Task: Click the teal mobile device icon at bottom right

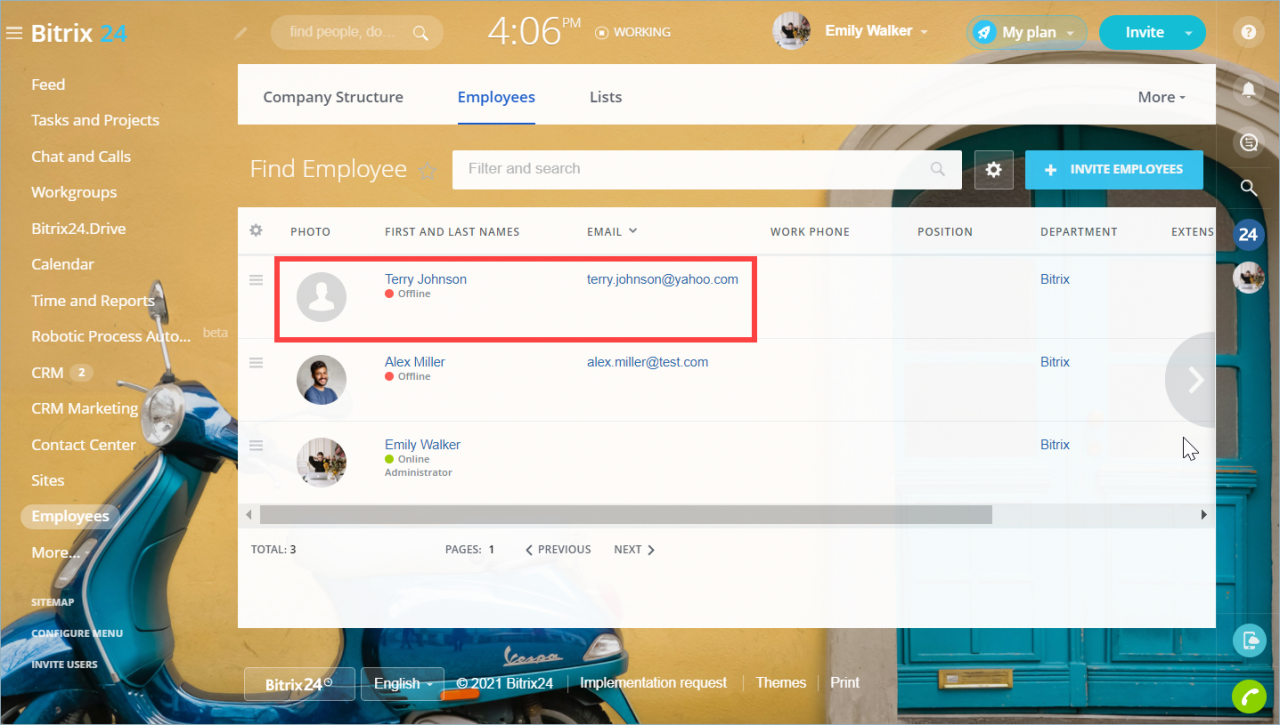Action: (x=1248, y=640)
